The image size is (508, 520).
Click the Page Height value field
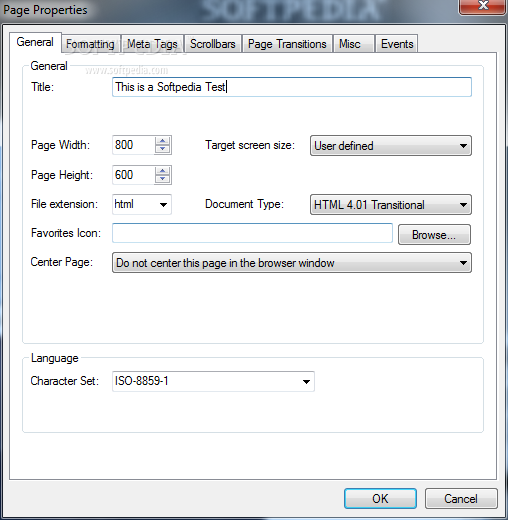point(133,175)
